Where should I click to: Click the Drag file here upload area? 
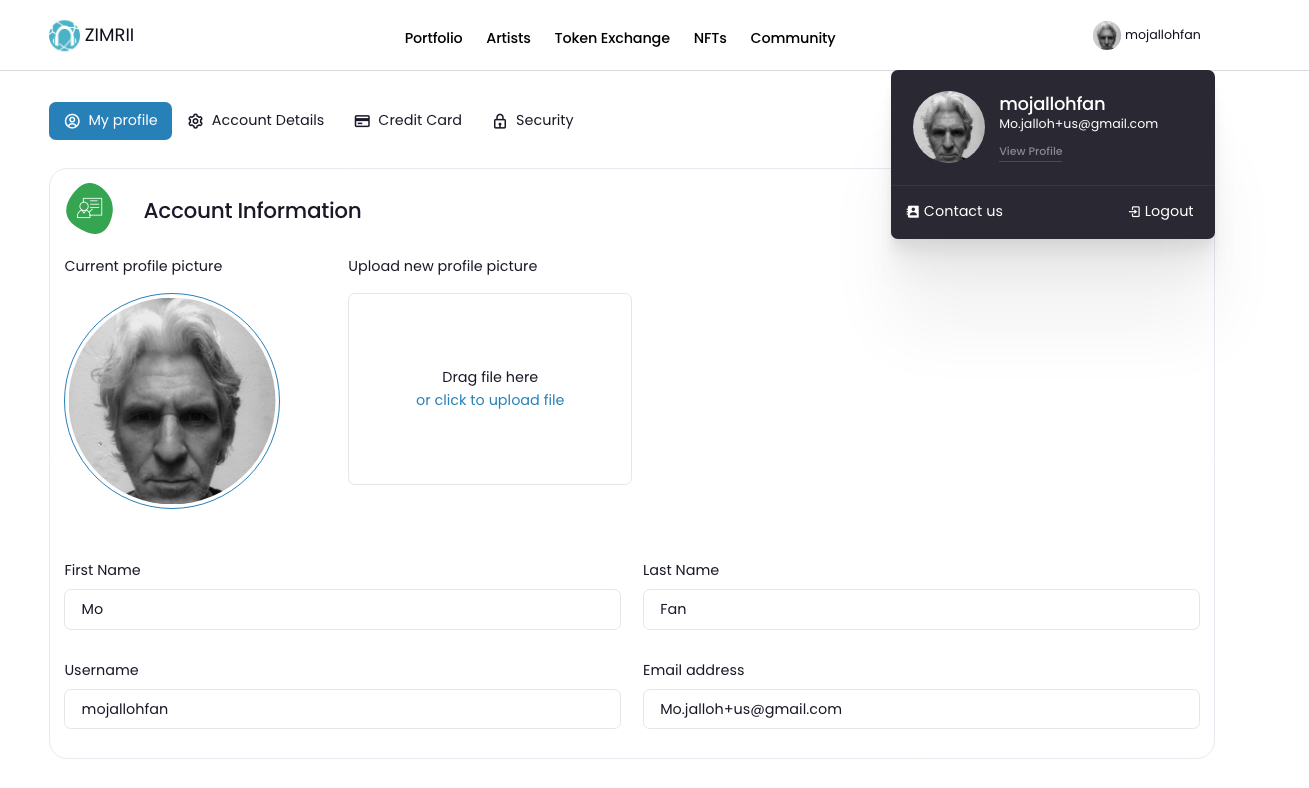490,389
